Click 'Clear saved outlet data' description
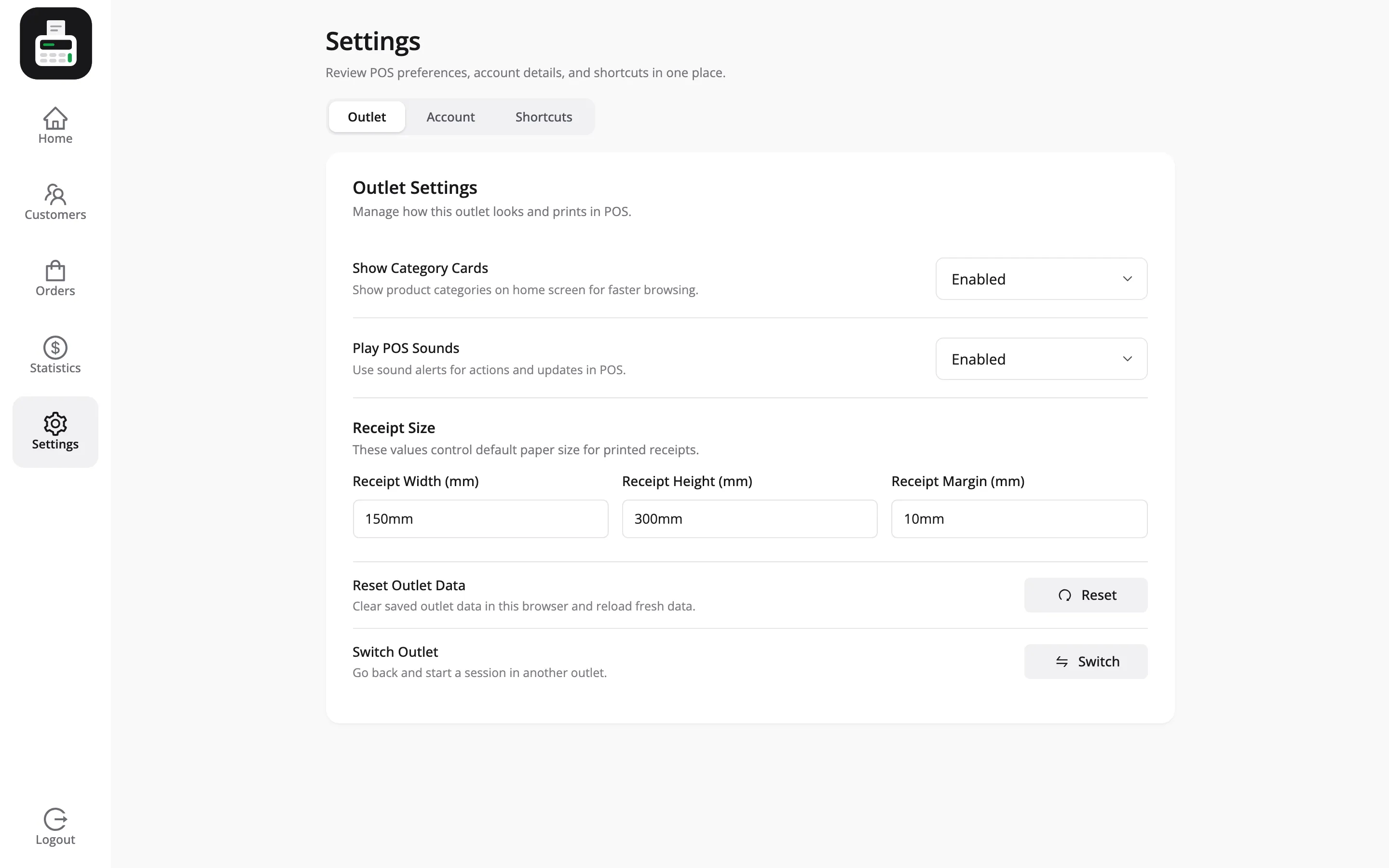Image resolution: width=1389 pixels, height=868 pixels. click(523, 607)
